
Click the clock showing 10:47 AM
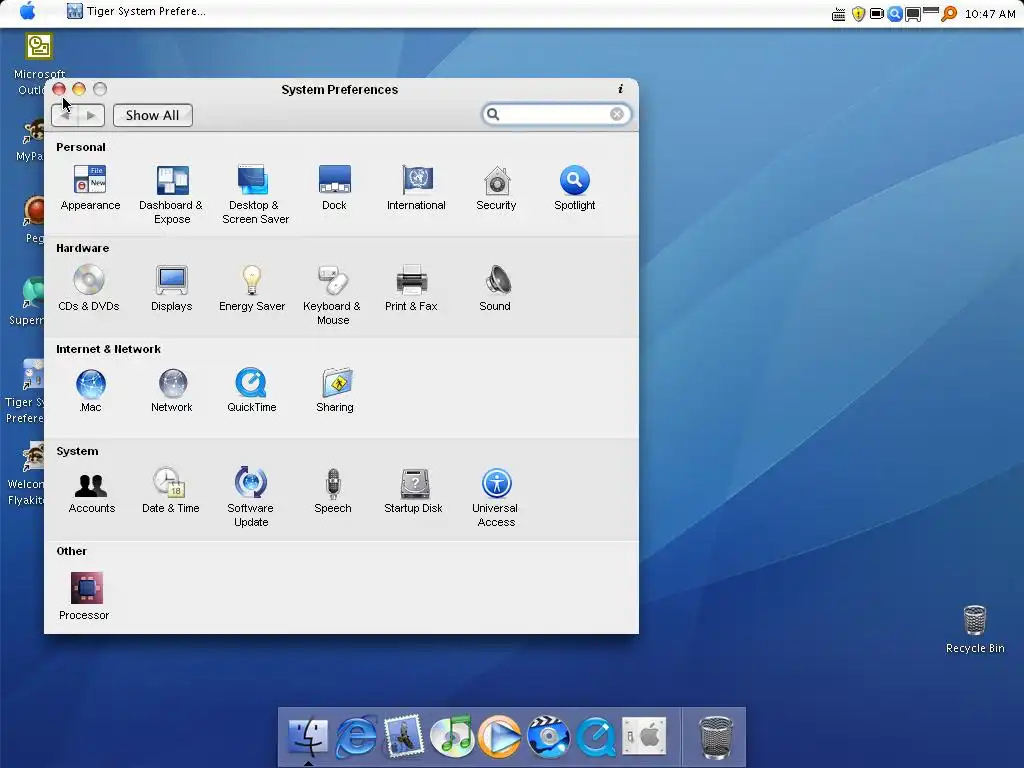coord(989,14)
